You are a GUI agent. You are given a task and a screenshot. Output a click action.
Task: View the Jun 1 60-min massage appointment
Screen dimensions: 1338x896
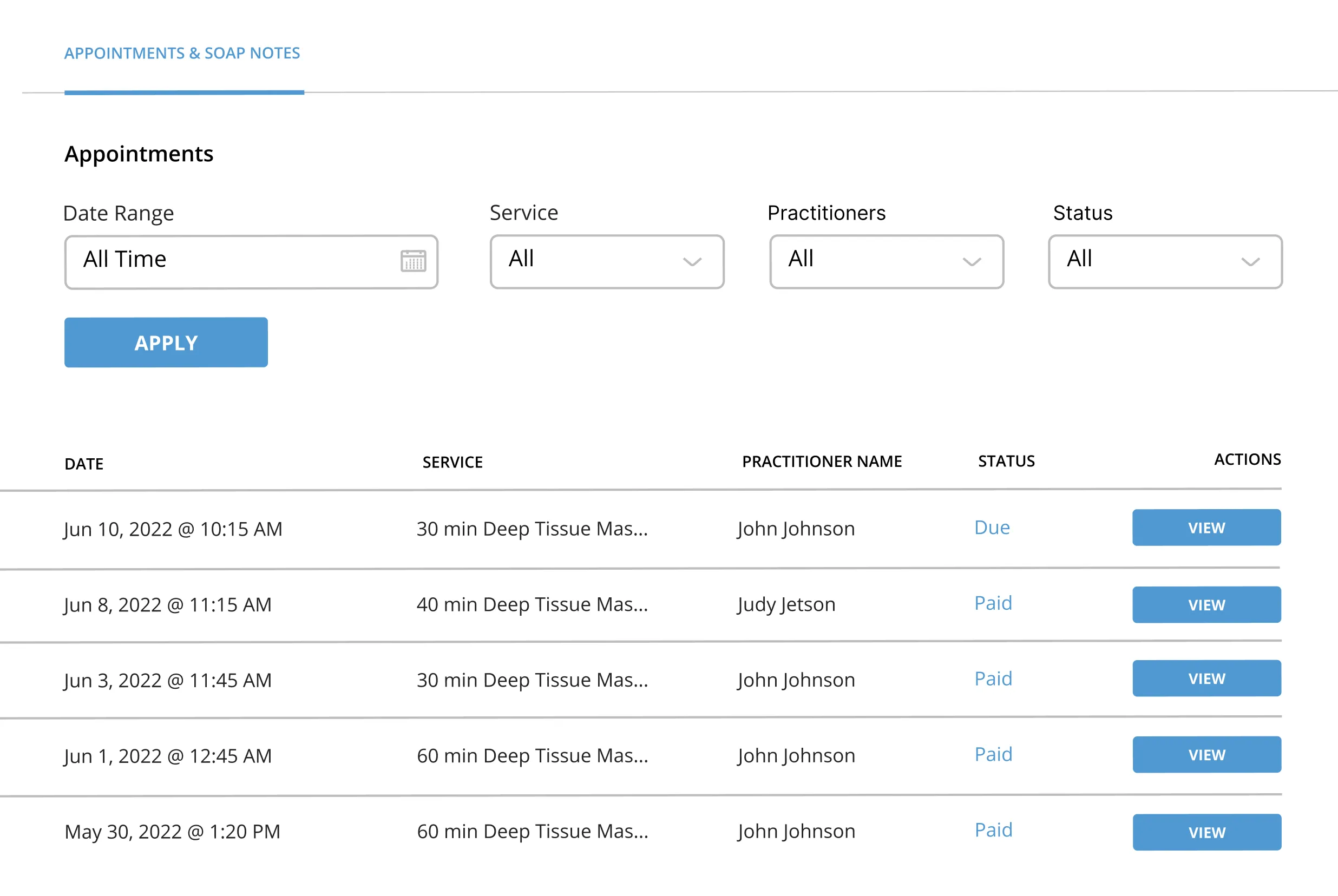tap(1207, 754)
